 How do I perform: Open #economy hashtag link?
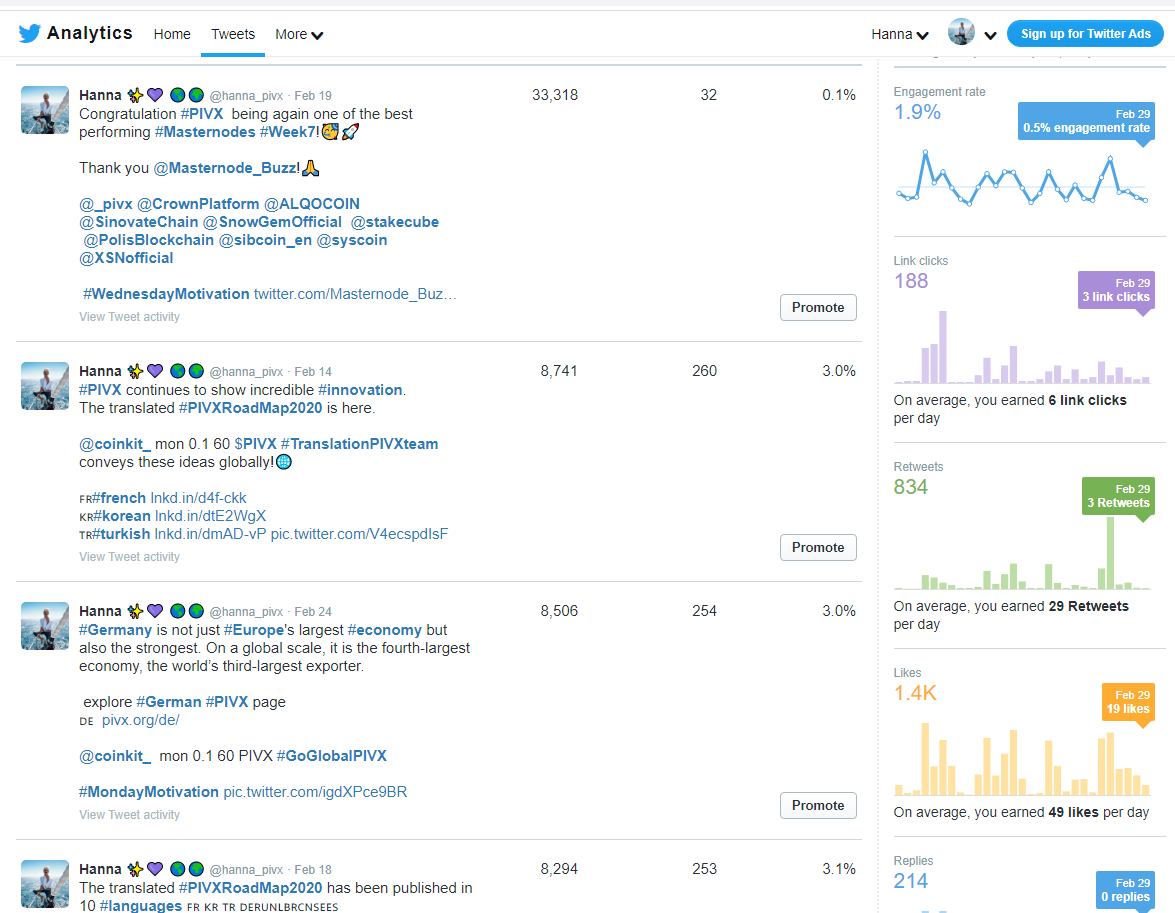[384, 630]
